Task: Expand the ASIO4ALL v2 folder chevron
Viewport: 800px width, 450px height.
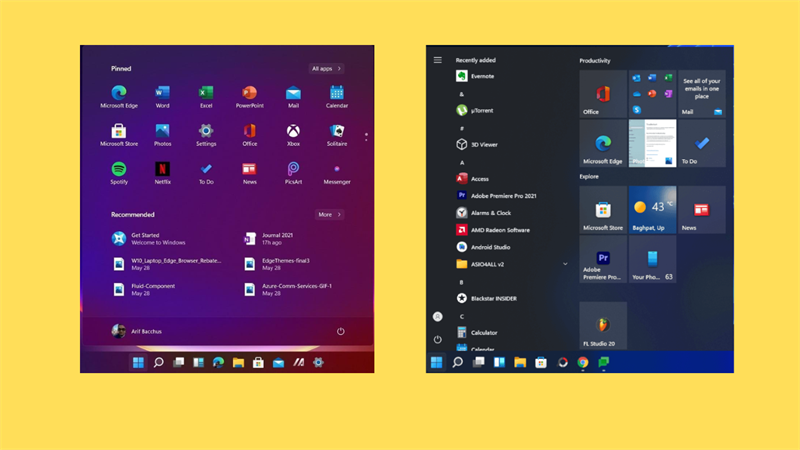Action: pos(565,264)
